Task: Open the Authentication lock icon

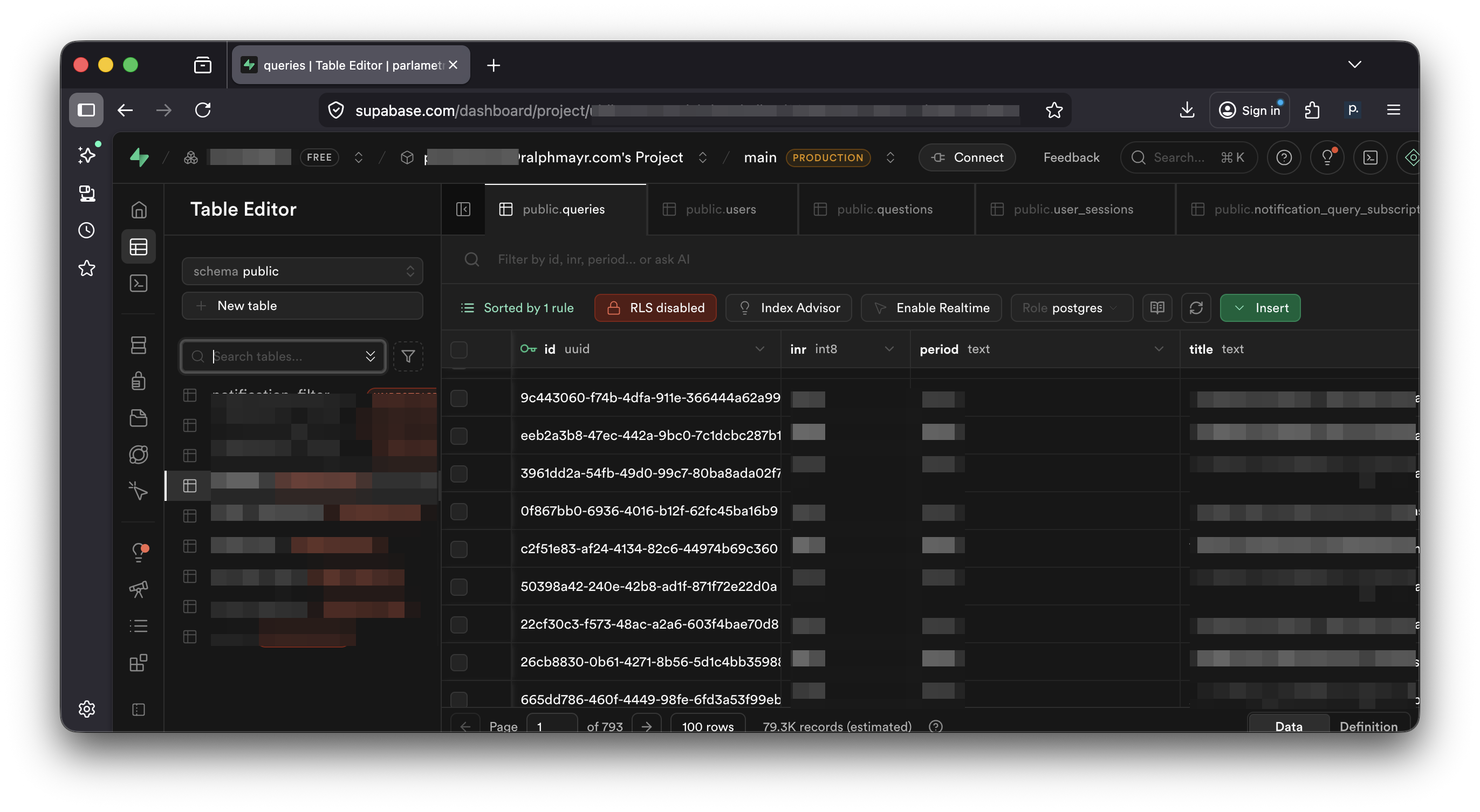Action: [139, 381]
